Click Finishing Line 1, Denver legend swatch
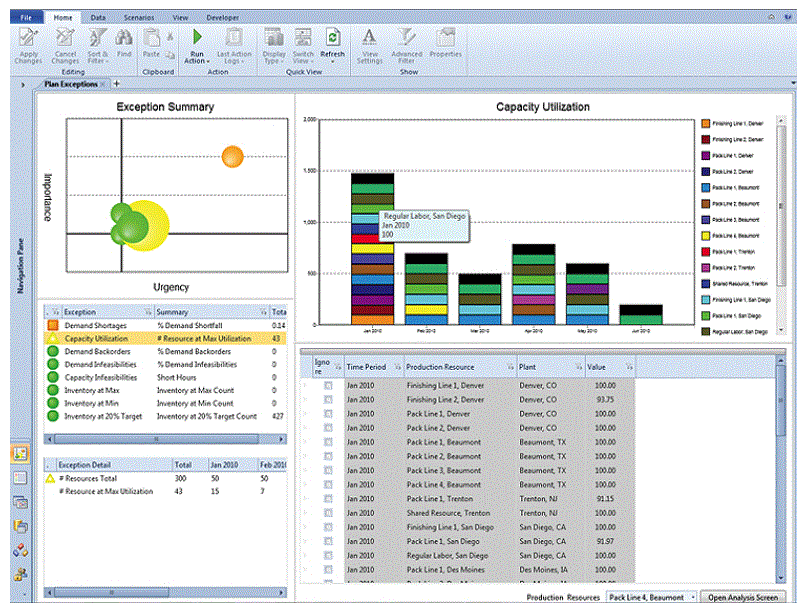Image resolution: width=805 pixels, height=613 pixels. click(706, 123)
